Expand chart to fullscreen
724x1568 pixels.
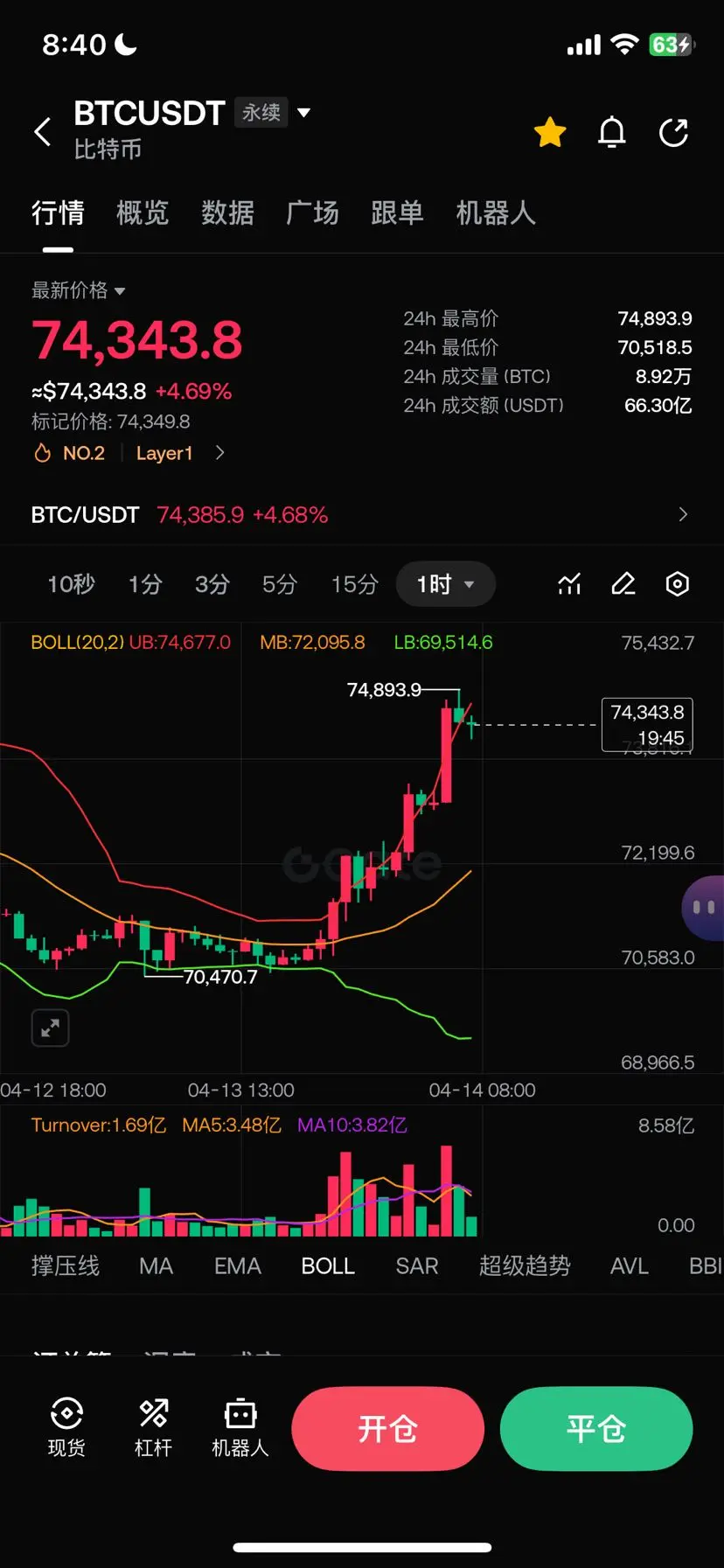tap(50, 1028)
